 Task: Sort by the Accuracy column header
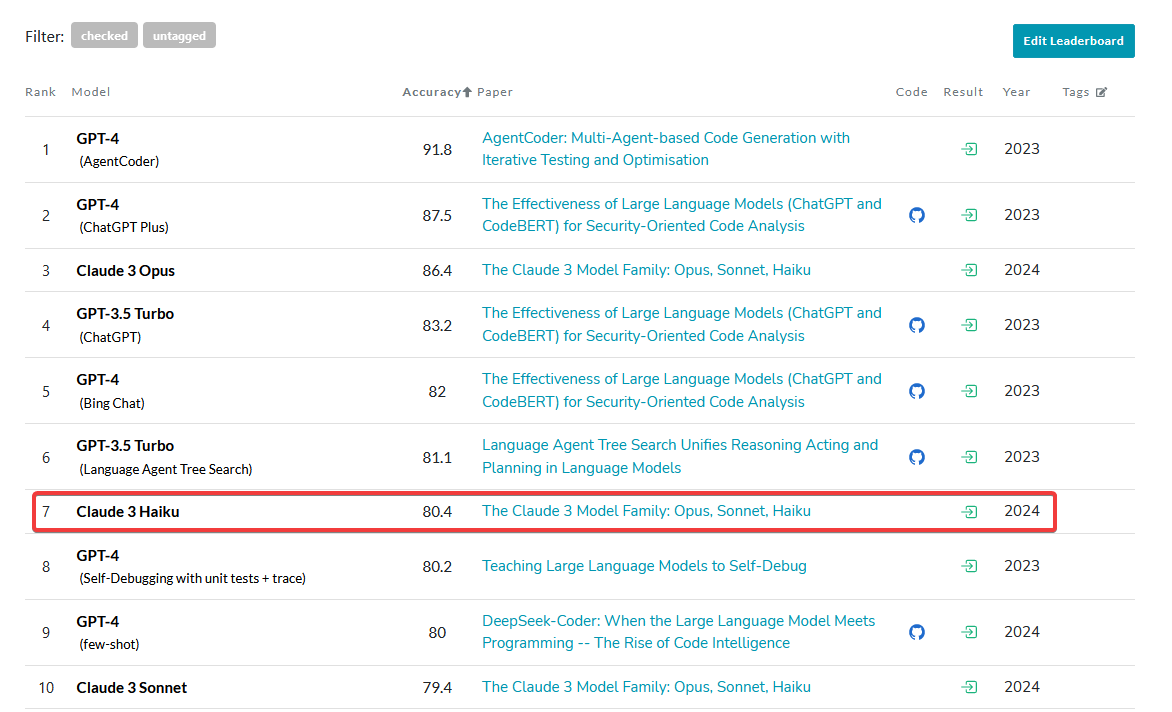(431, 92)
